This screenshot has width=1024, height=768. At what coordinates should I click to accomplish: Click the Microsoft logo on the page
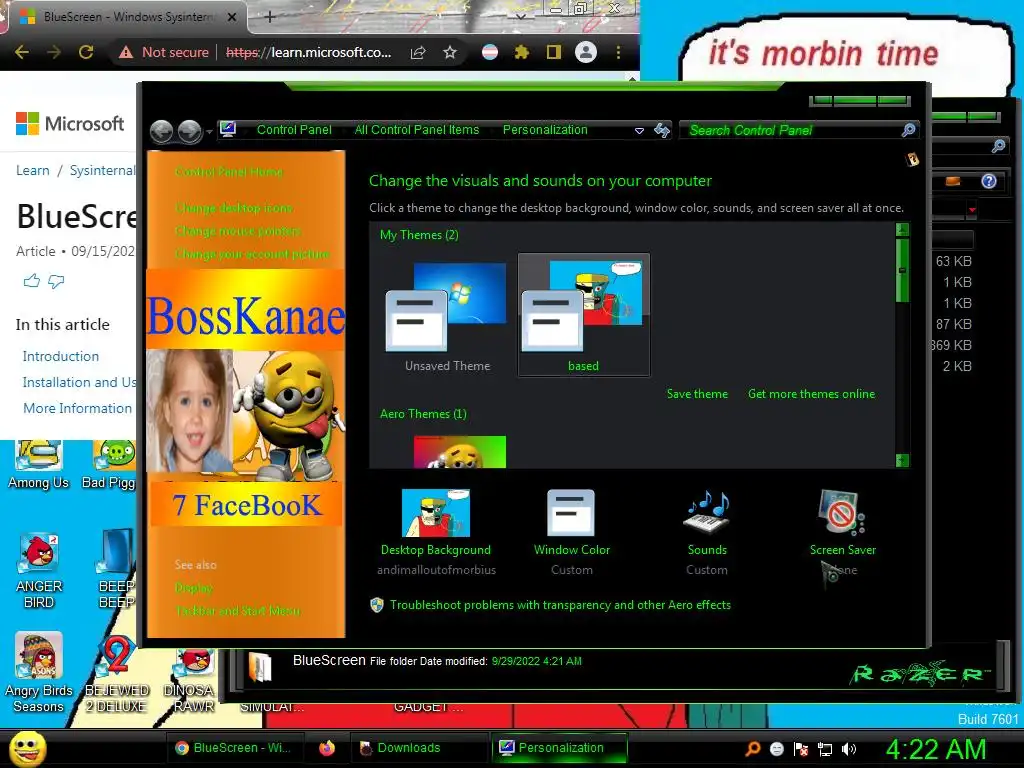[70, 123]
